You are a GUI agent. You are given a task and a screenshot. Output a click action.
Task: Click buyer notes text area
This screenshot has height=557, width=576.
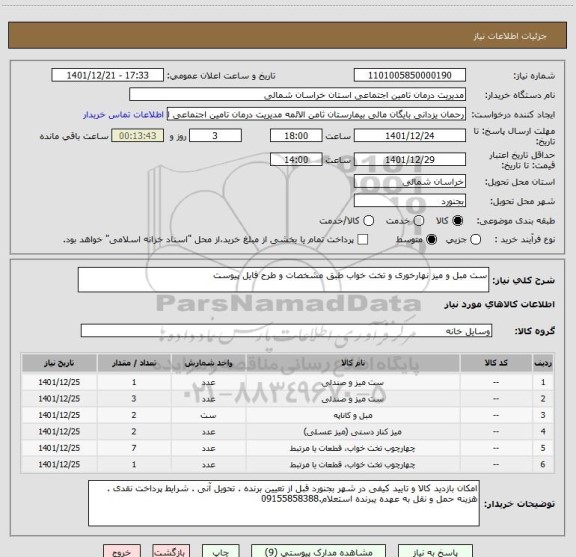point(284,503)
